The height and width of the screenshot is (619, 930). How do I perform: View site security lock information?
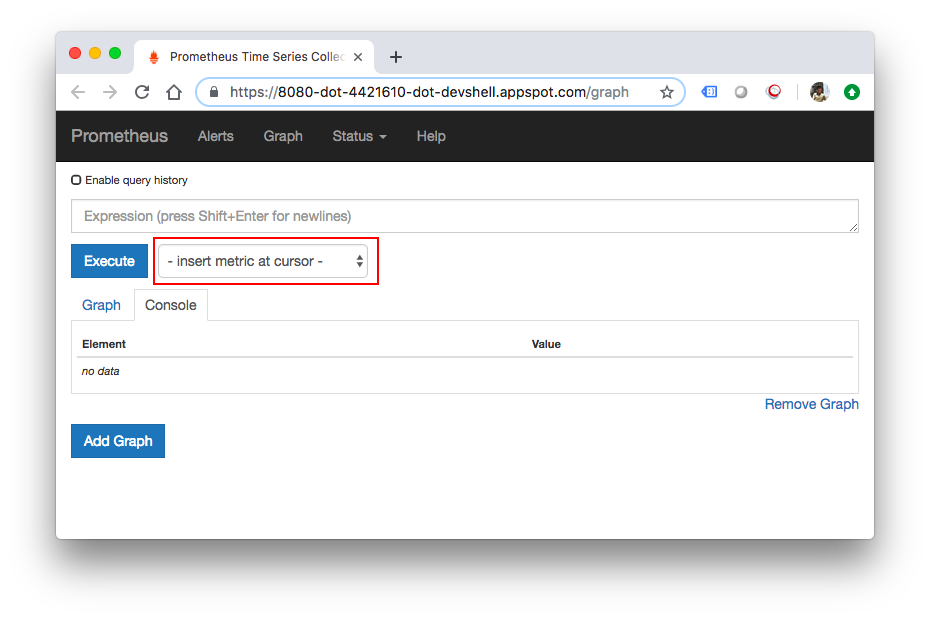(214, 92)
